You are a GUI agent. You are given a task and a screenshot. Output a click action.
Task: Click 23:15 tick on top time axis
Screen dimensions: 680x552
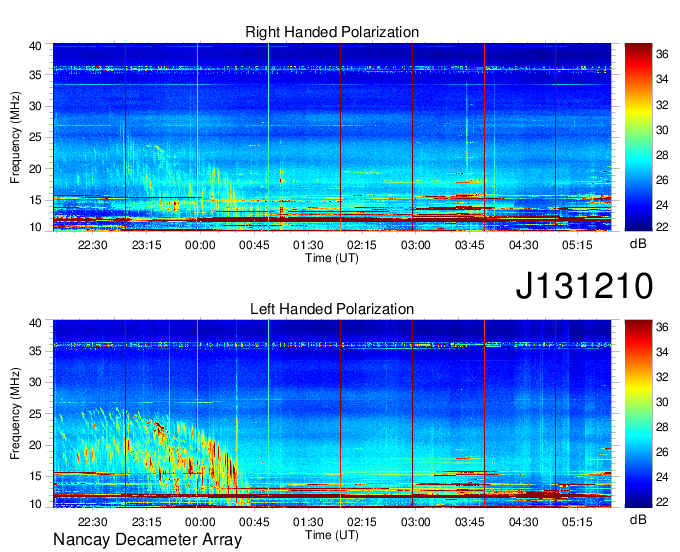[x=147, y=245]
